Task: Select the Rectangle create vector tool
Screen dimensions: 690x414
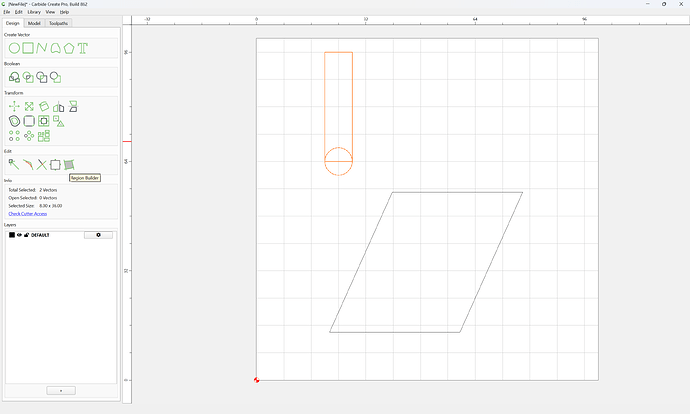Action: [28, 48]
